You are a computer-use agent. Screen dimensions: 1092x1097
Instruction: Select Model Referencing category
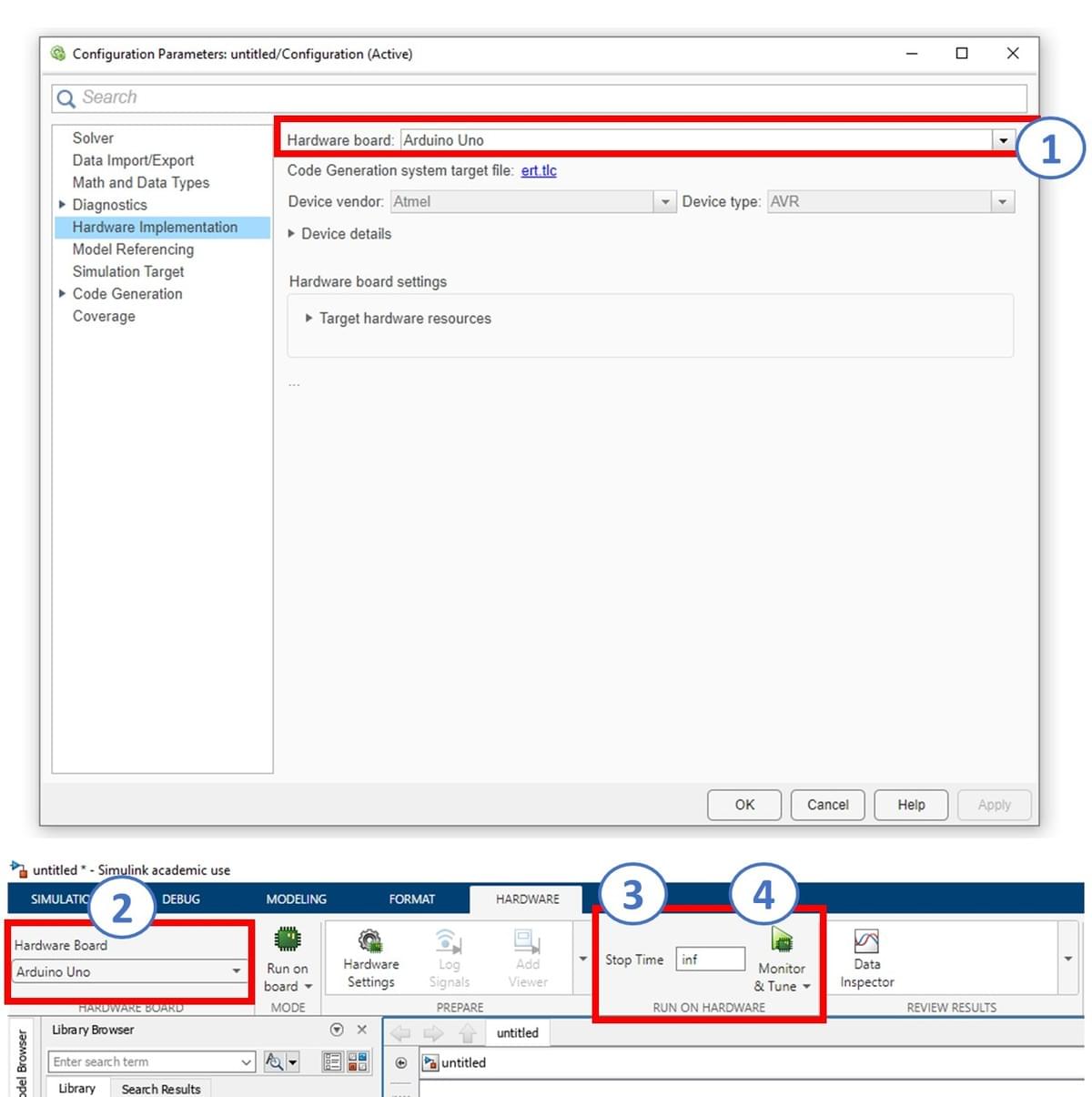tap(133, 249)
